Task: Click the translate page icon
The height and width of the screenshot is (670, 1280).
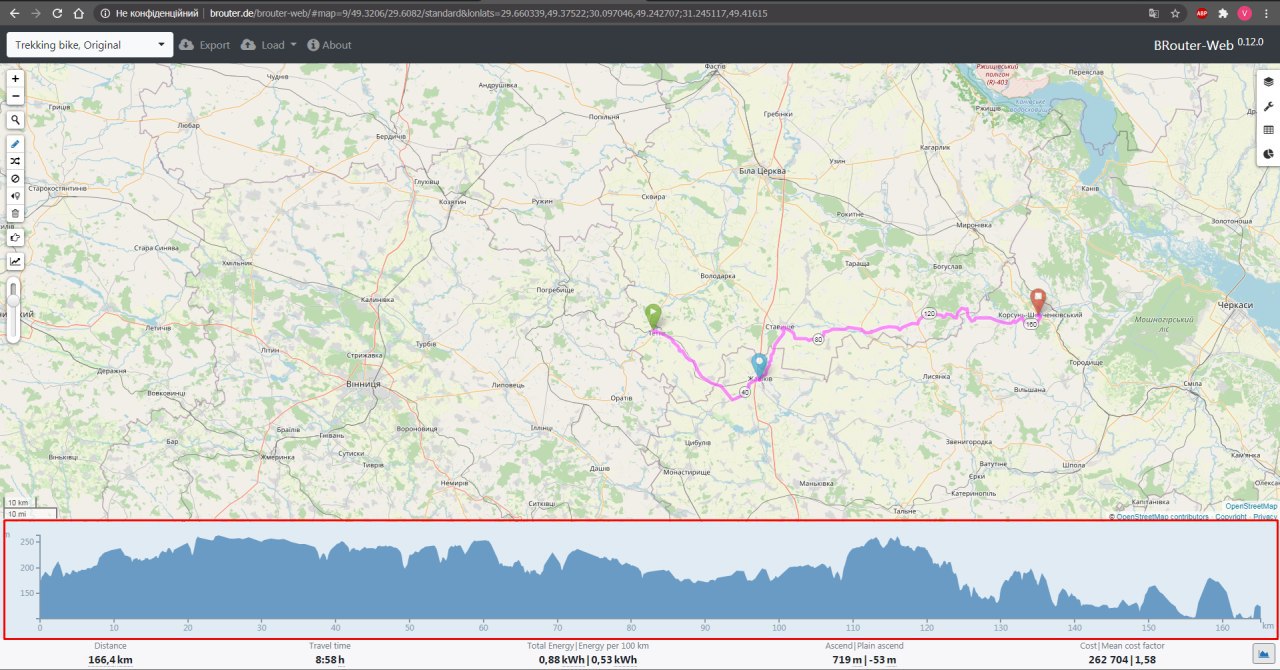Action: [x=1153, y=14]
